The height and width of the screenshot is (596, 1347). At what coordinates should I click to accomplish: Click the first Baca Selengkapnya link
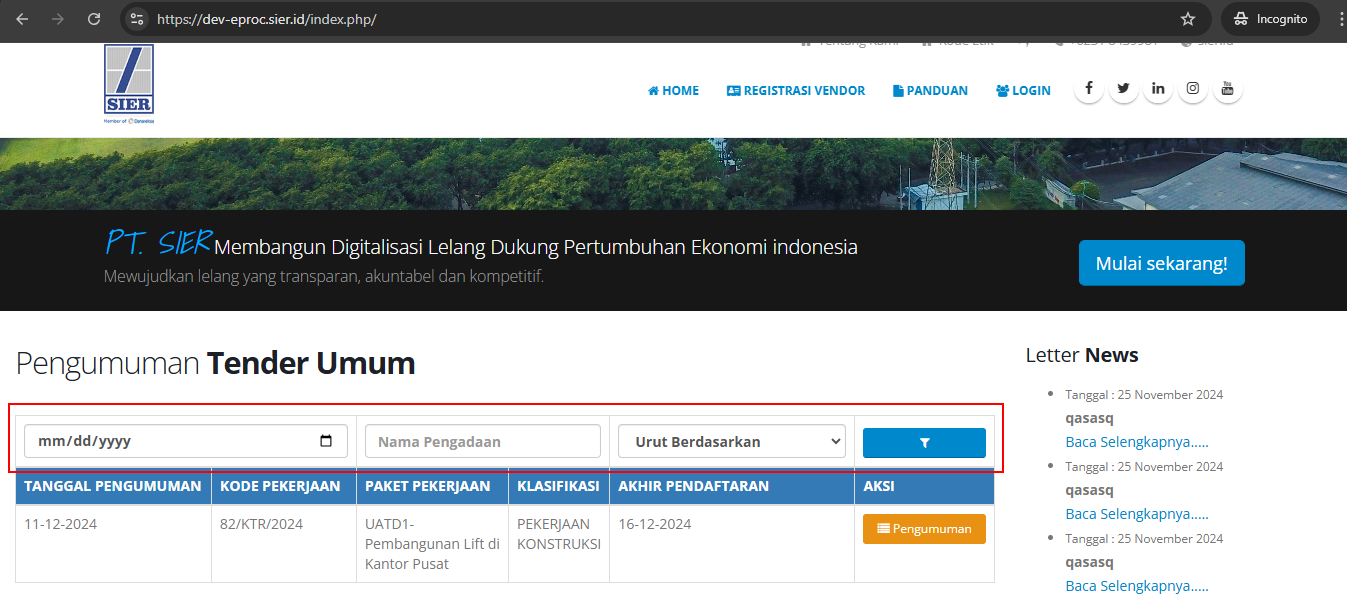click(x=1137, y=442)
